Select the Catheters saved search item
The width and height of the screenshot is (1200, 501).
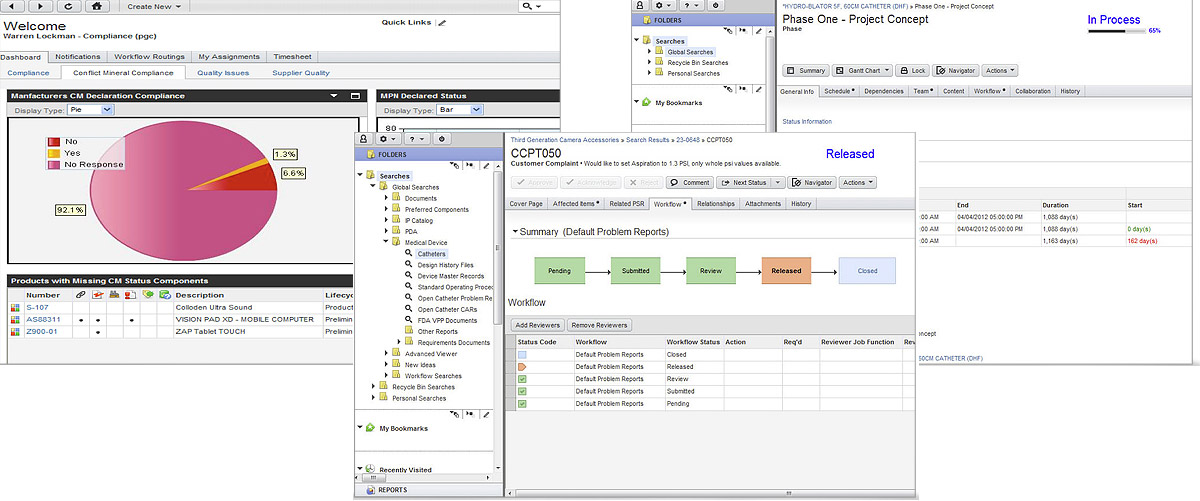[432, 254]
